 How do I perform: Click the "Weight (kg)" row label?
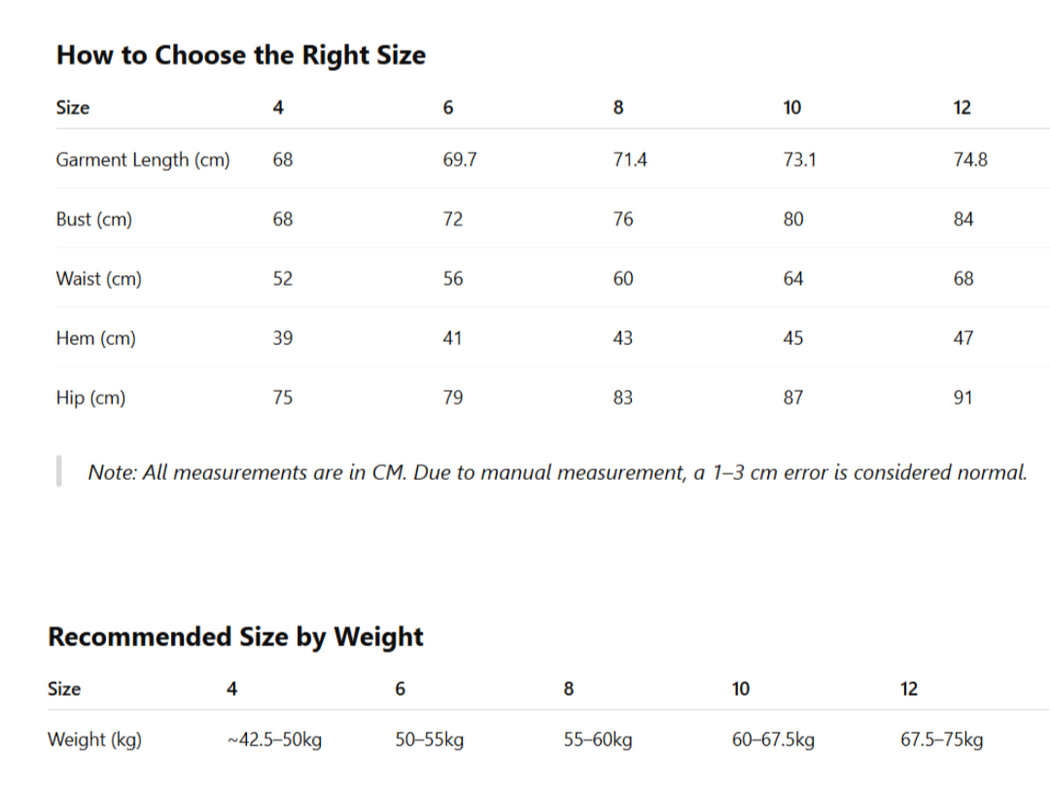(x=95, y=740)
